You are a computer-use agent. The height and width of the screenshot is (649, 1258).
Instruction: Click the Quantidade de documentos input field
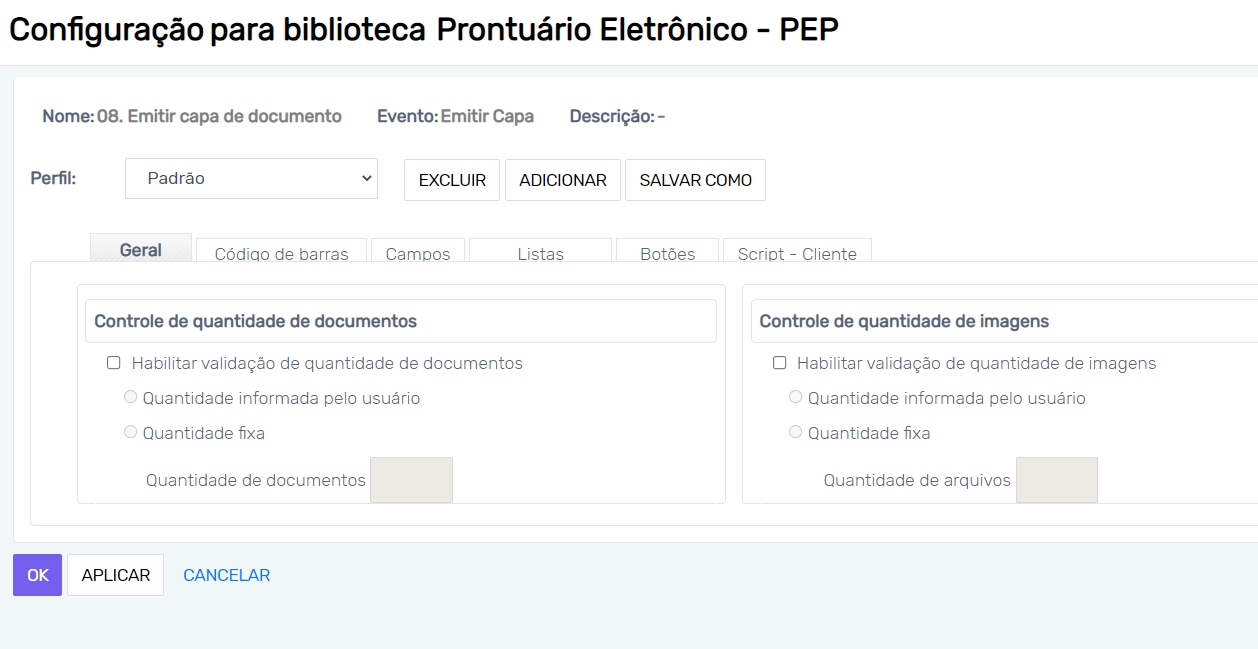click(411, 480)
